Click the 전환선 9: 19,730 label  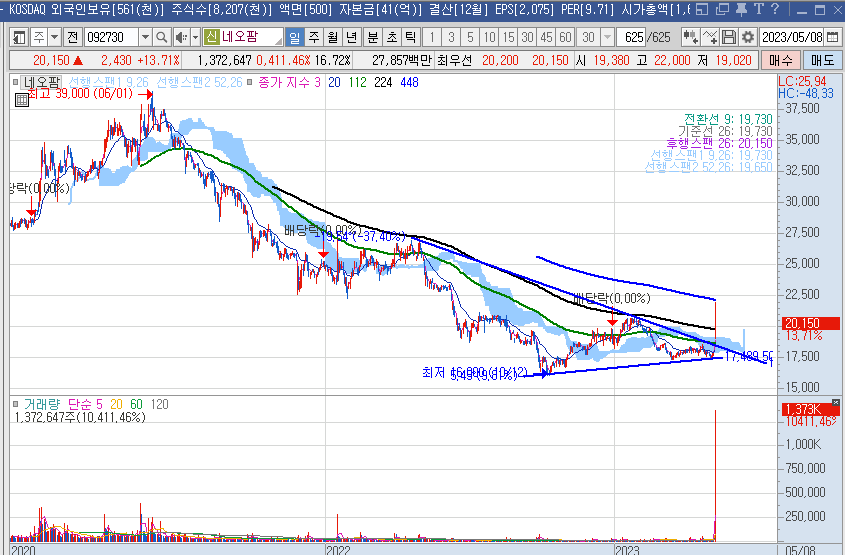click(x=728, y=119)
